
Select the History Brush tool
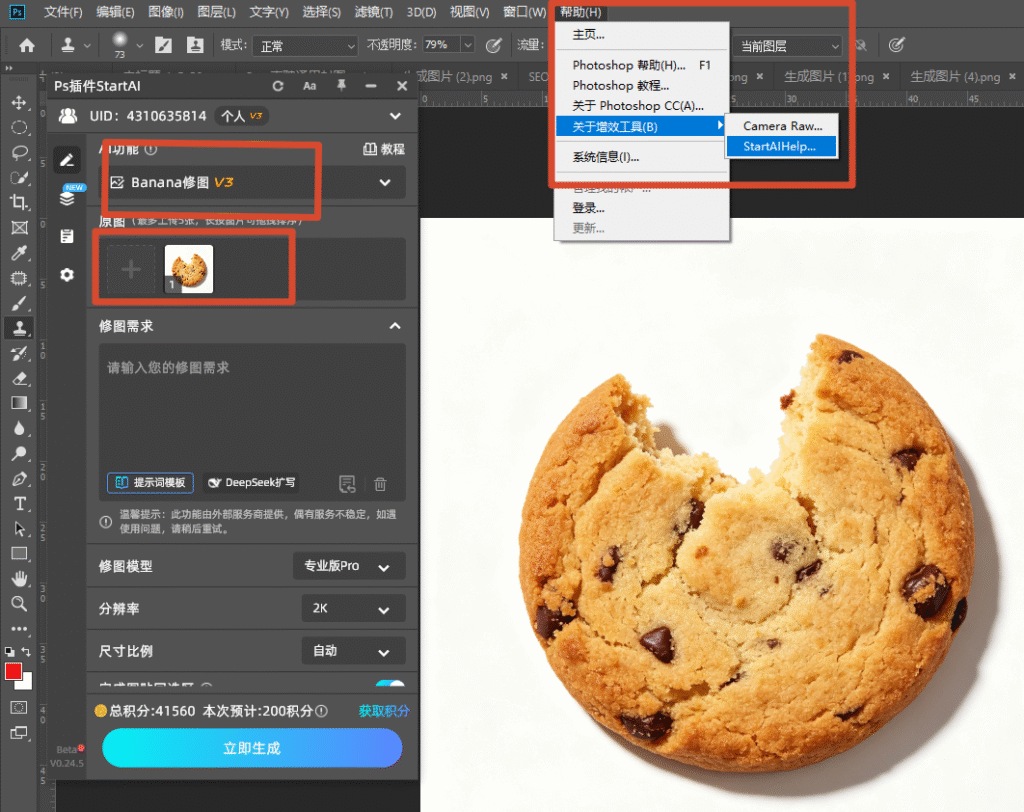click(19, 353)
